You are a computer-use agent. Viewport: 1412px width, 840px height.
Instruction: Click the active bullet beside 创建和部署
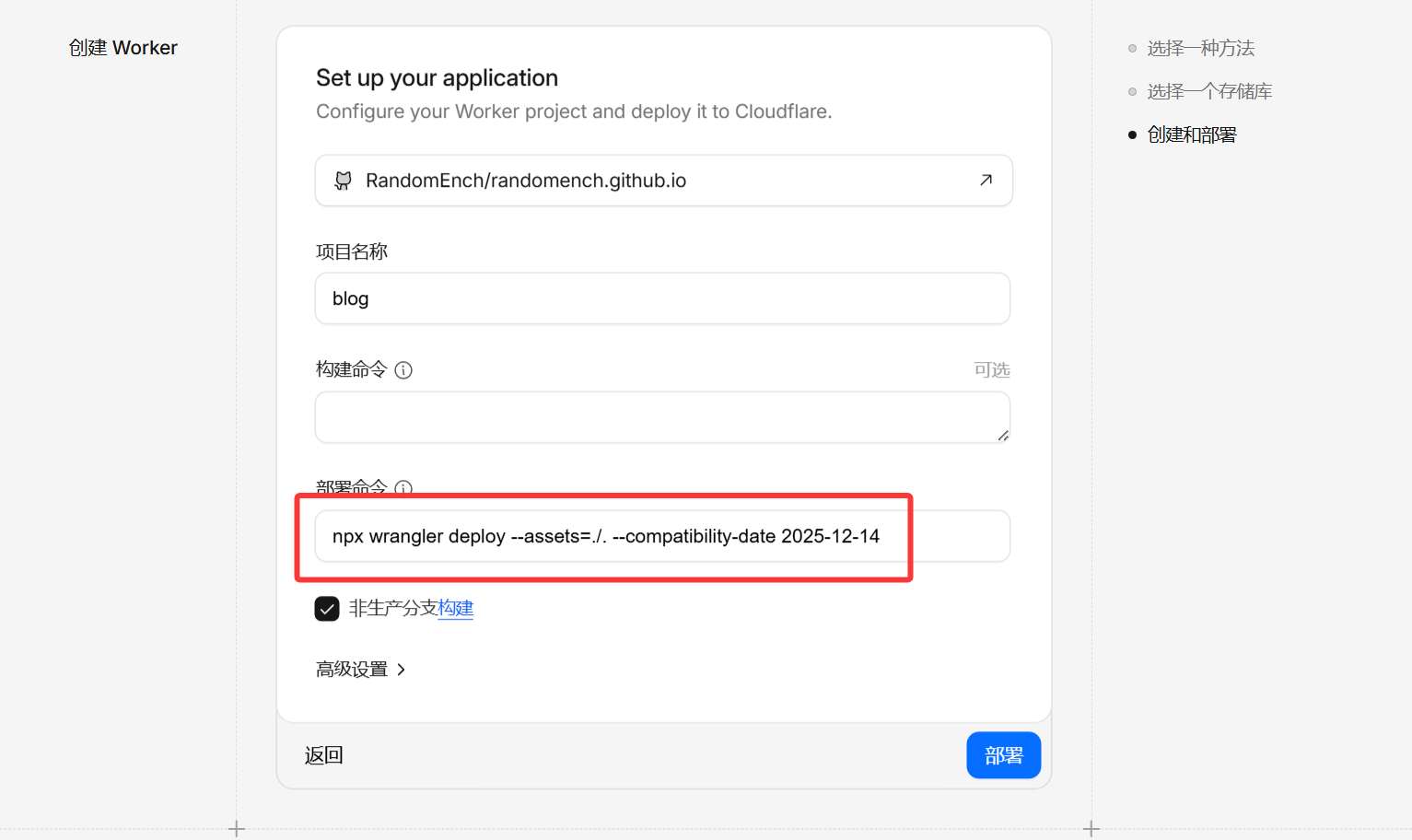[1133, 135]
